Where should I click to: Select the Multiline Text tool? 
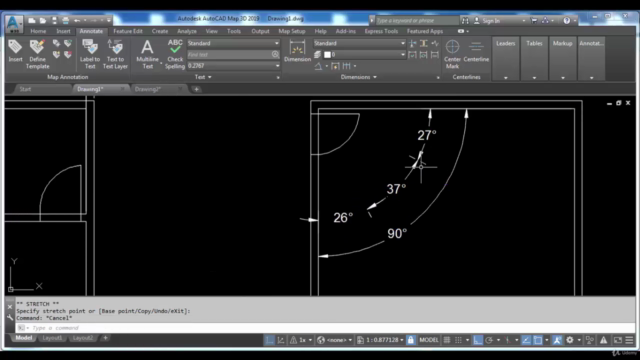[x=147, y=54]
